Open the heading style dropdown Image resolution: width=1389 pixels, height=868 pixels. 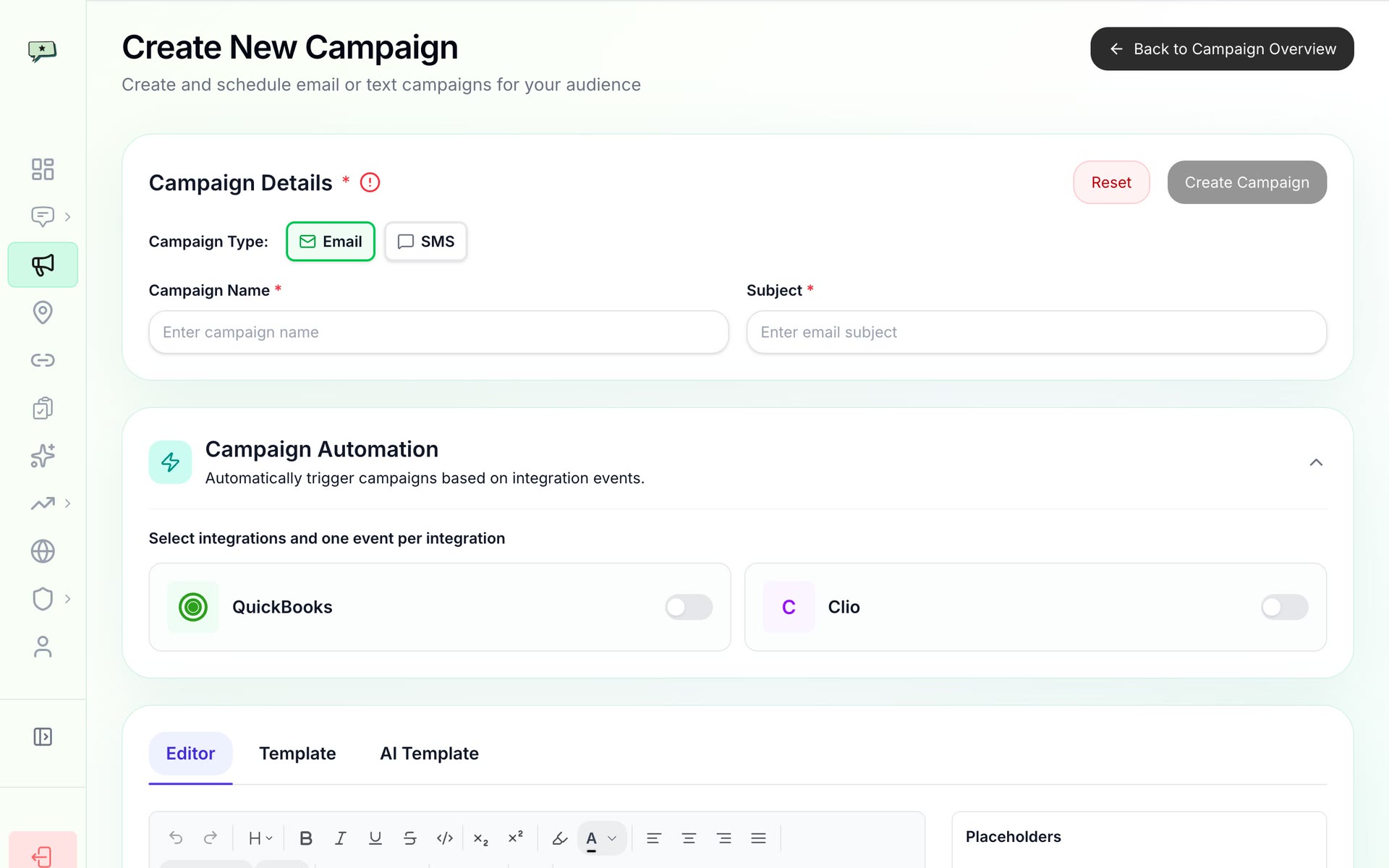260,838
